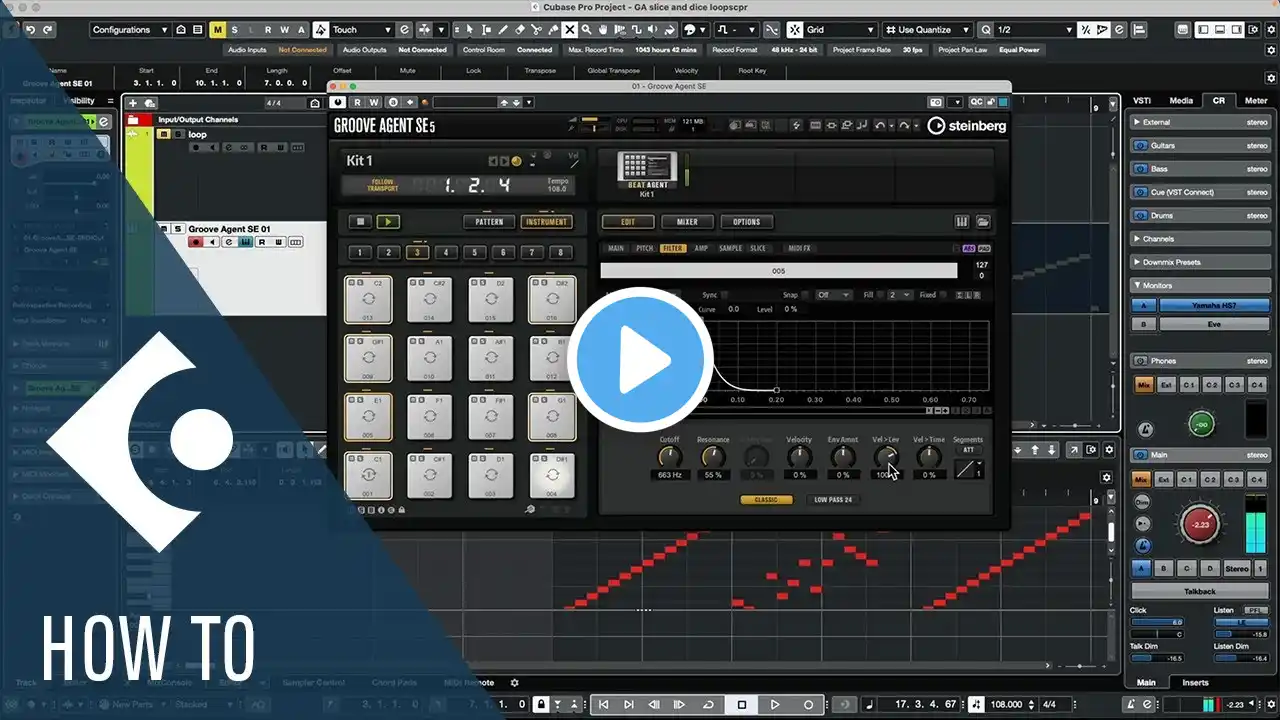Go to project start in transport bar
Image resolution: width=1280 pixels, height=720 pixels.
603,705
